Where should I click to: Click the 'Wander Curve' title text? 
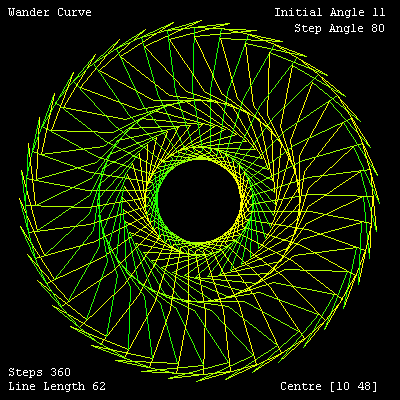pos(50,12)
